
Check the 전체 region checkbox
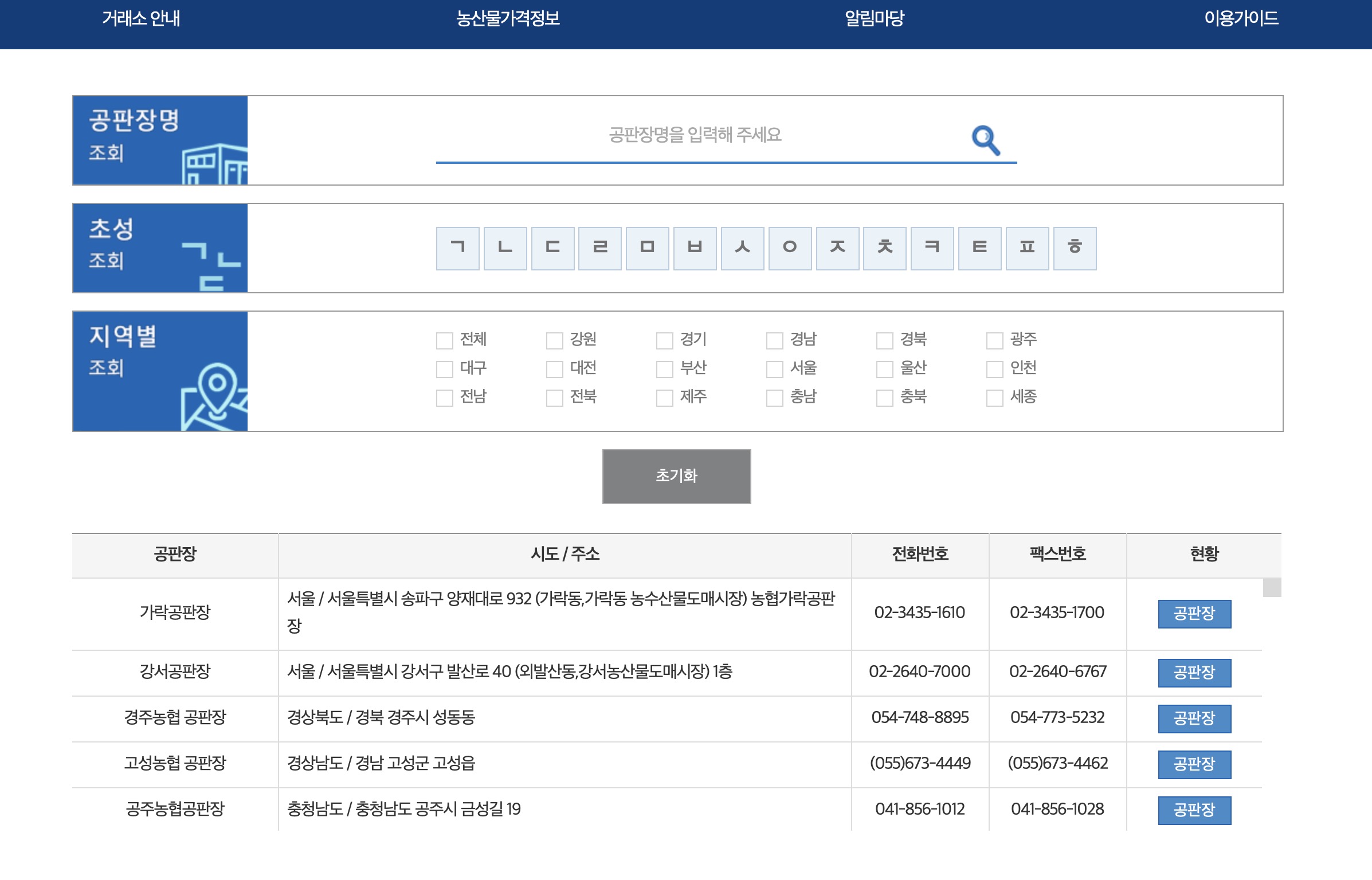(x=445, y=340)
